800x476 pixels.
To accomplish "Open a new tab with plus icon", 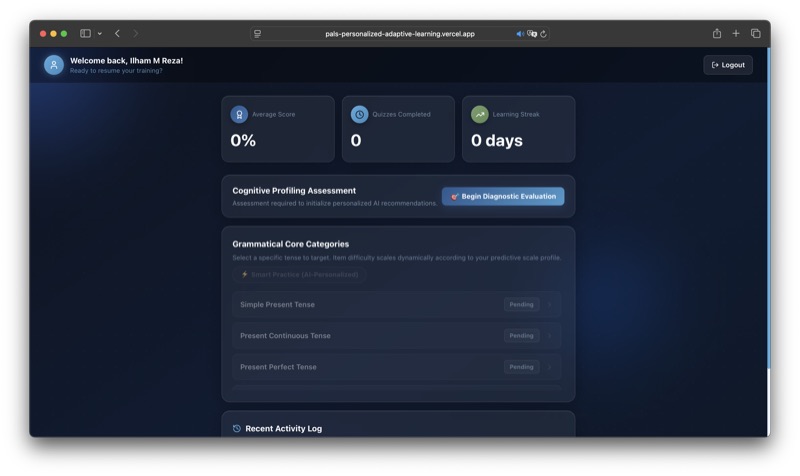I will click(x=736, y=34).
